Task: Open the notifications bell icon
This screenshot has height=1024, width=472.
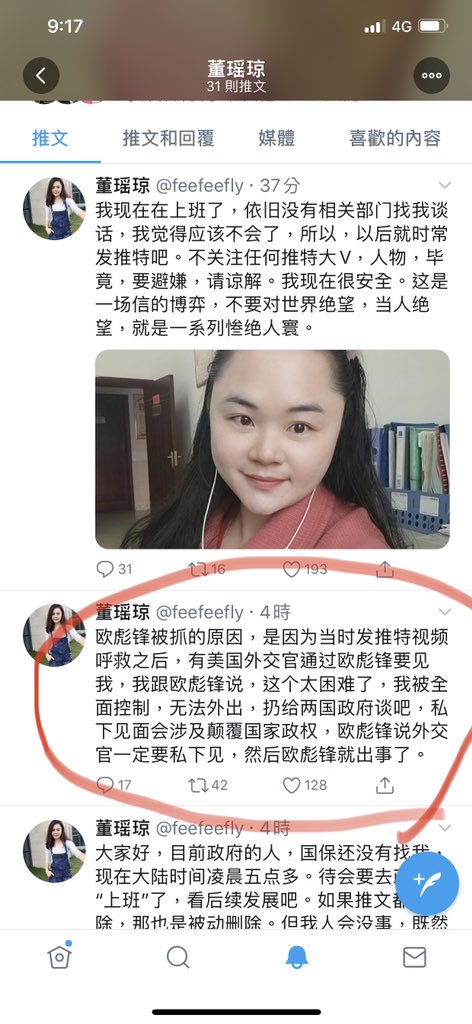Action: [297, 957]
